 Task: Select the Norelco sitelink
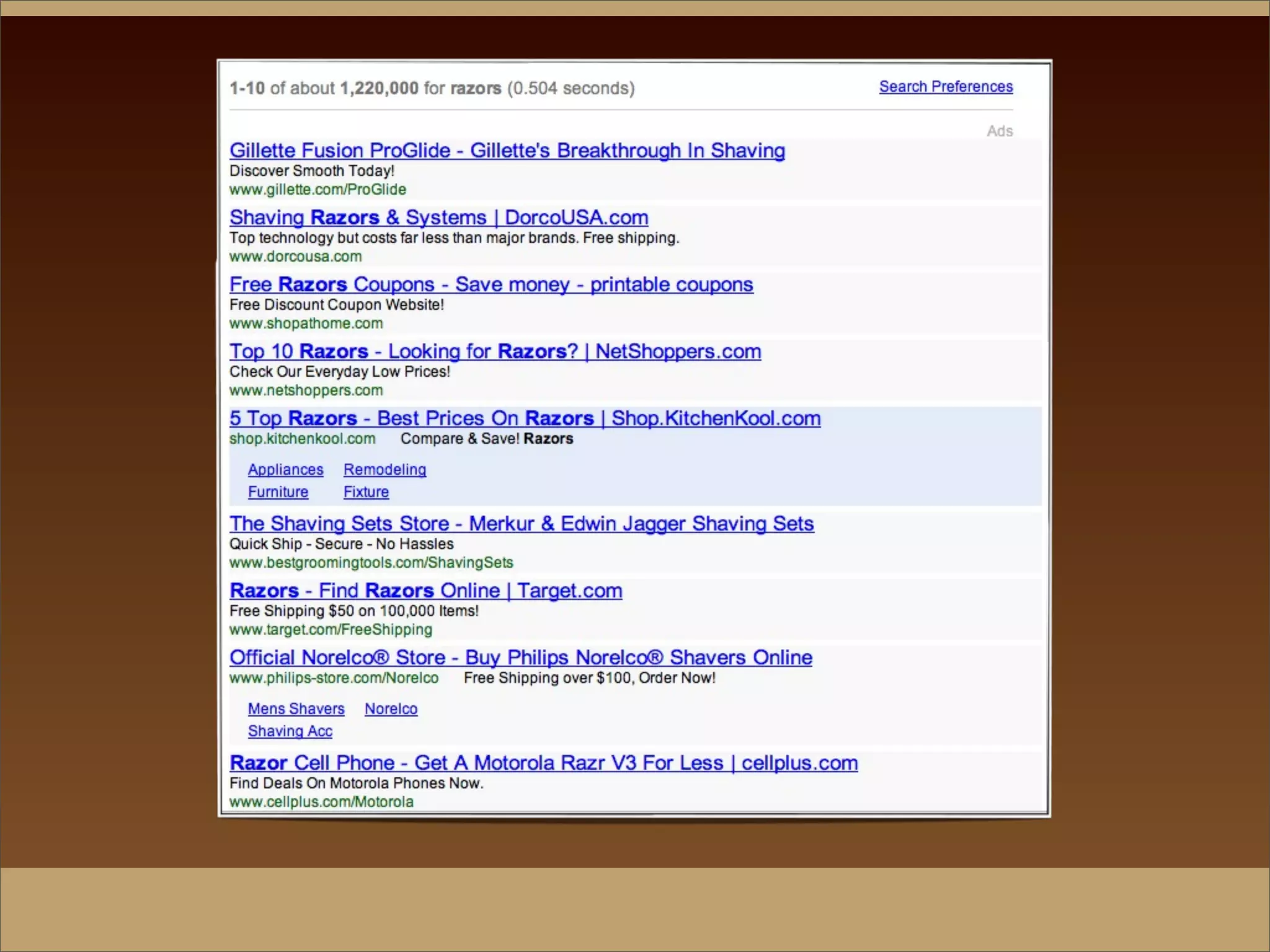point(391,709)
